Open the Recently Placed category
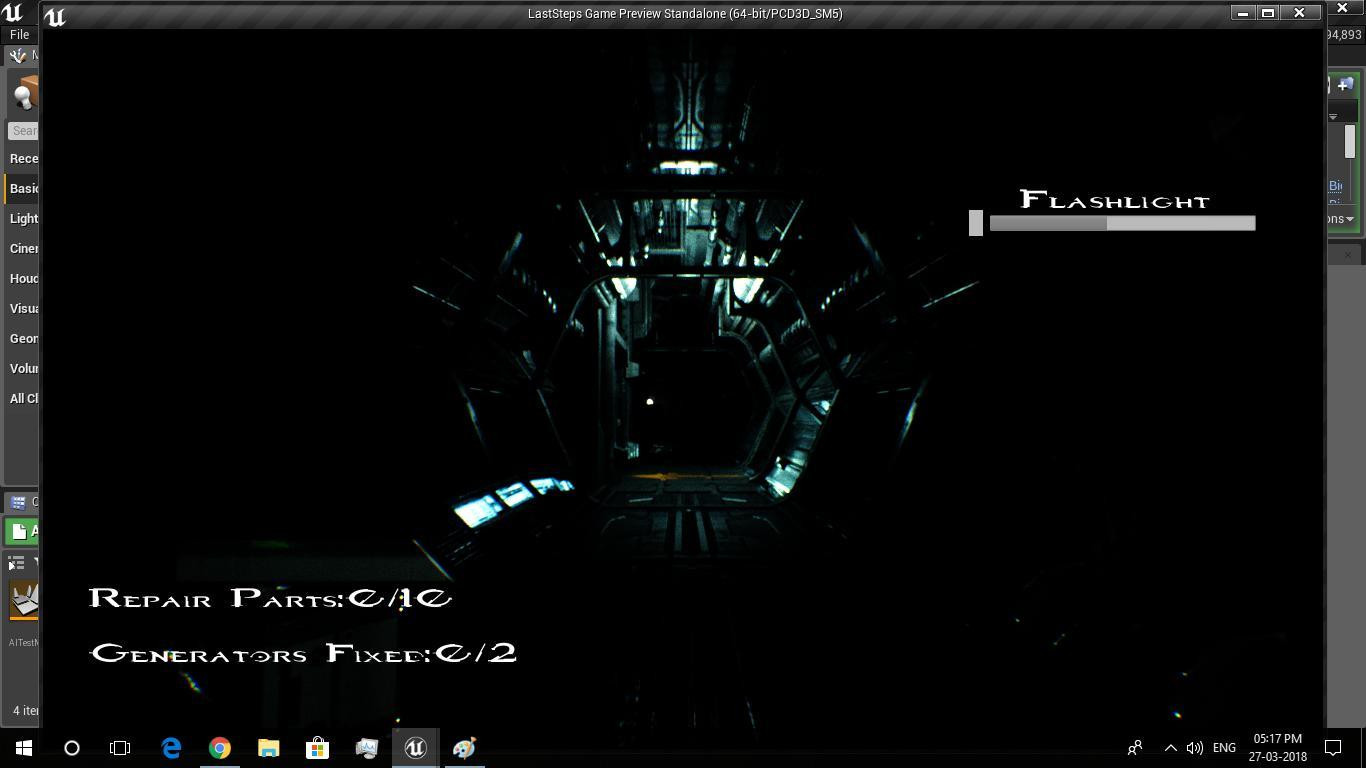The width and height of the screenshot is (1366, 768). [23, 158]
